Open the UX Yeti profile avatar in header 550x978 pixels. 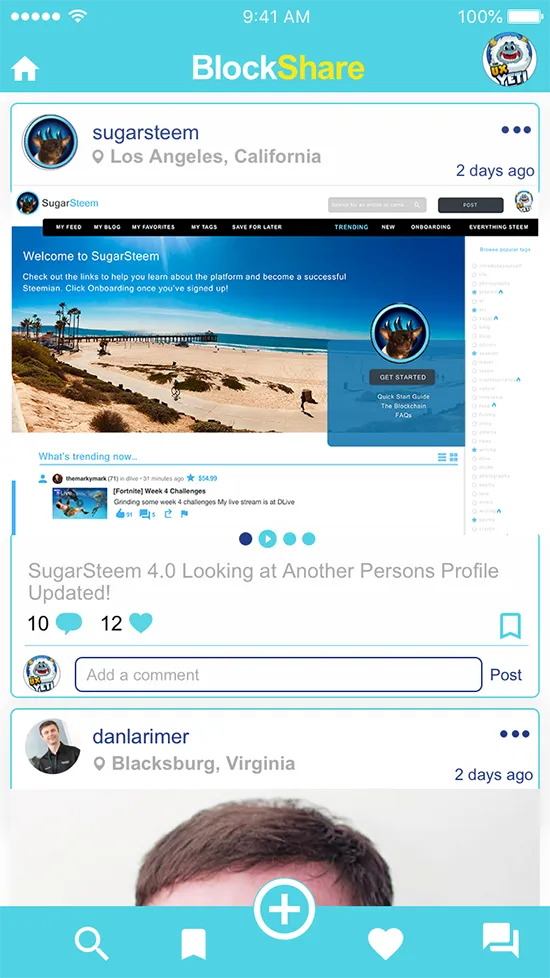point(509,59)
